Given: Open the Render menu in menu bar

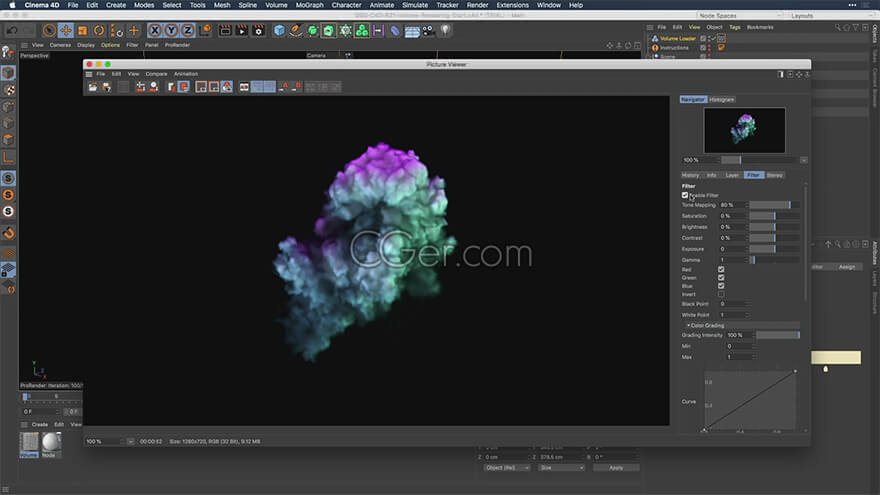Looking at the screenshot, I should tap(478, 5).
